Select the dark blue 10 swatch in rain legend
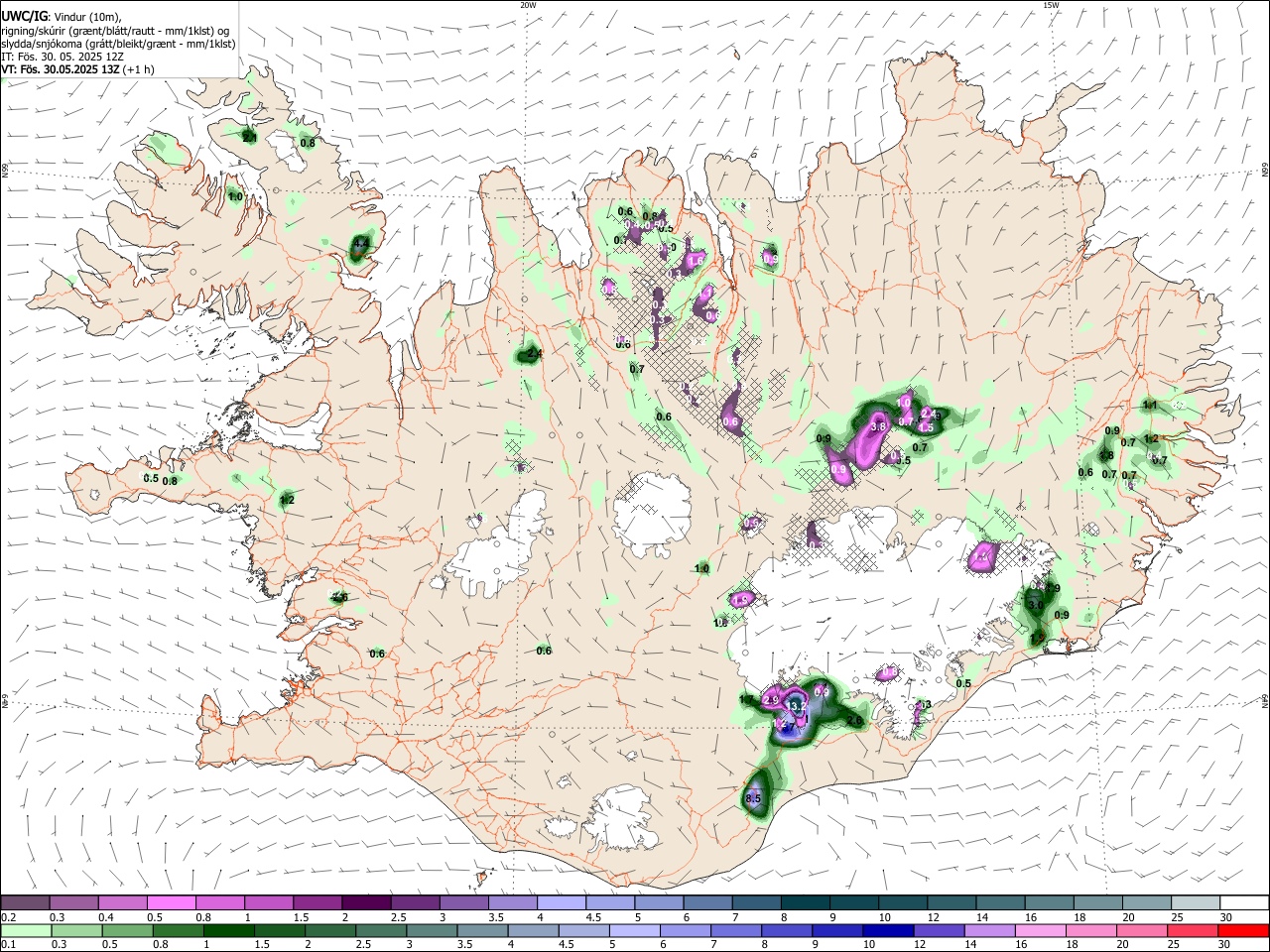1270x952 pixels. pyautogui.click(x=890, y=930)
